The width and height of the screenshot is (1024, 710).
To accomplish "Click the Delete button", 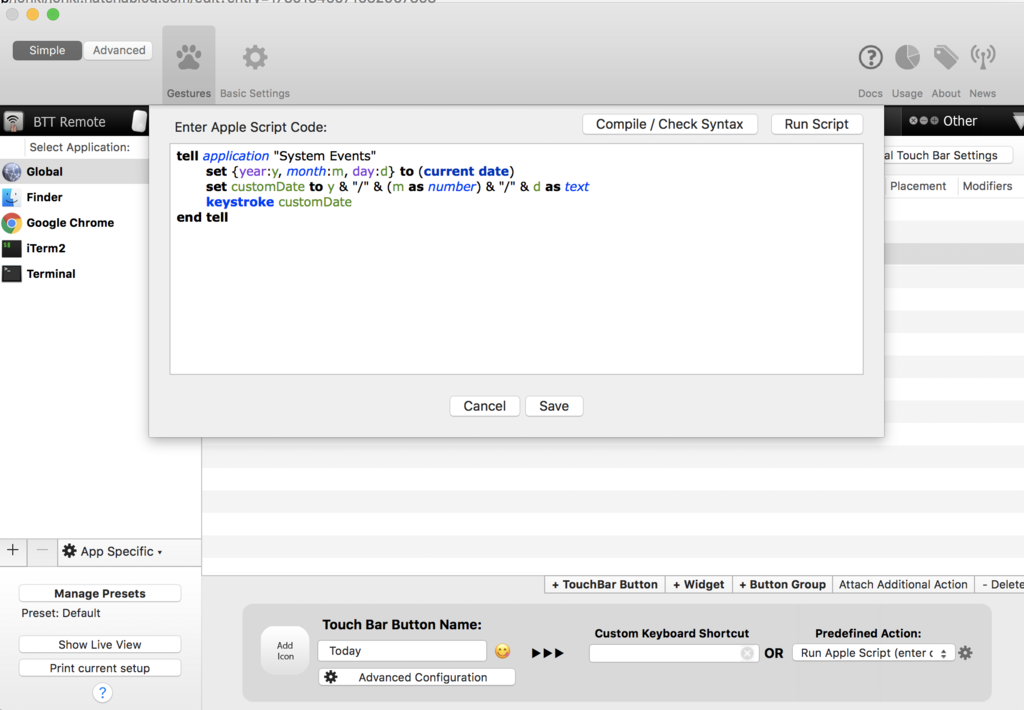I will (x=1000, y=585).
